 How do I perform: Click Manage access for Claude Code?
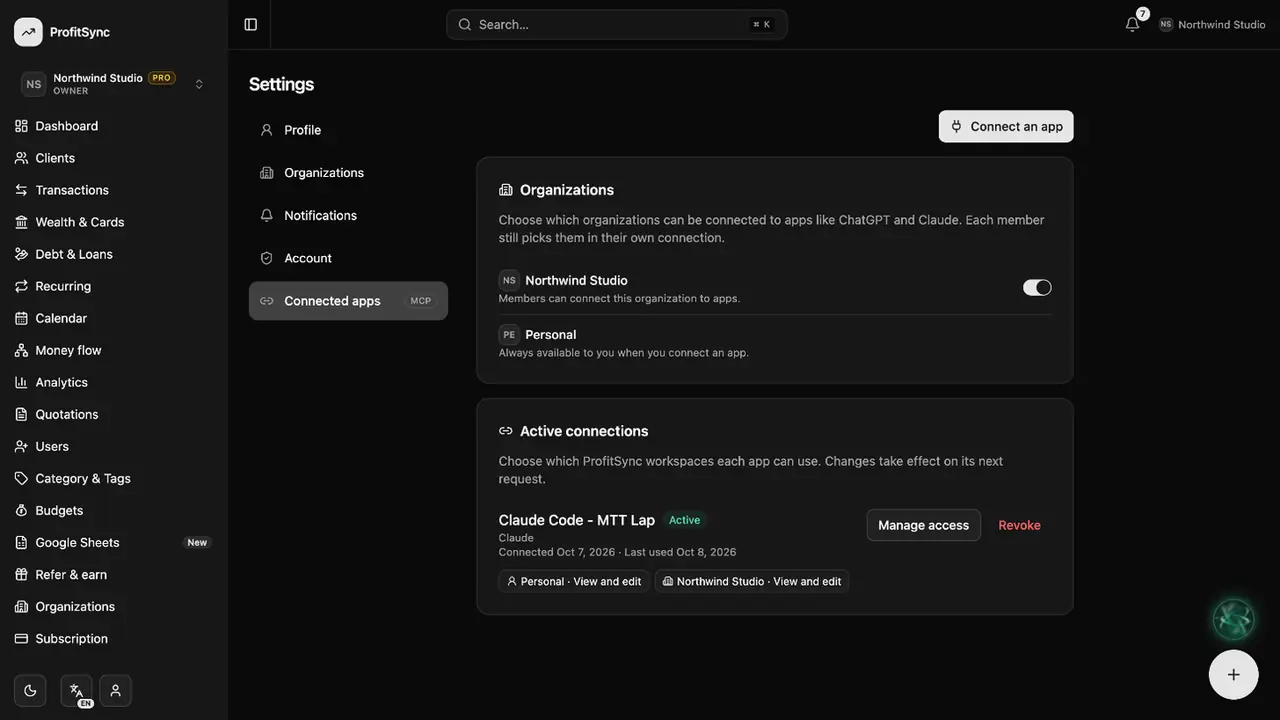point(923,525)
